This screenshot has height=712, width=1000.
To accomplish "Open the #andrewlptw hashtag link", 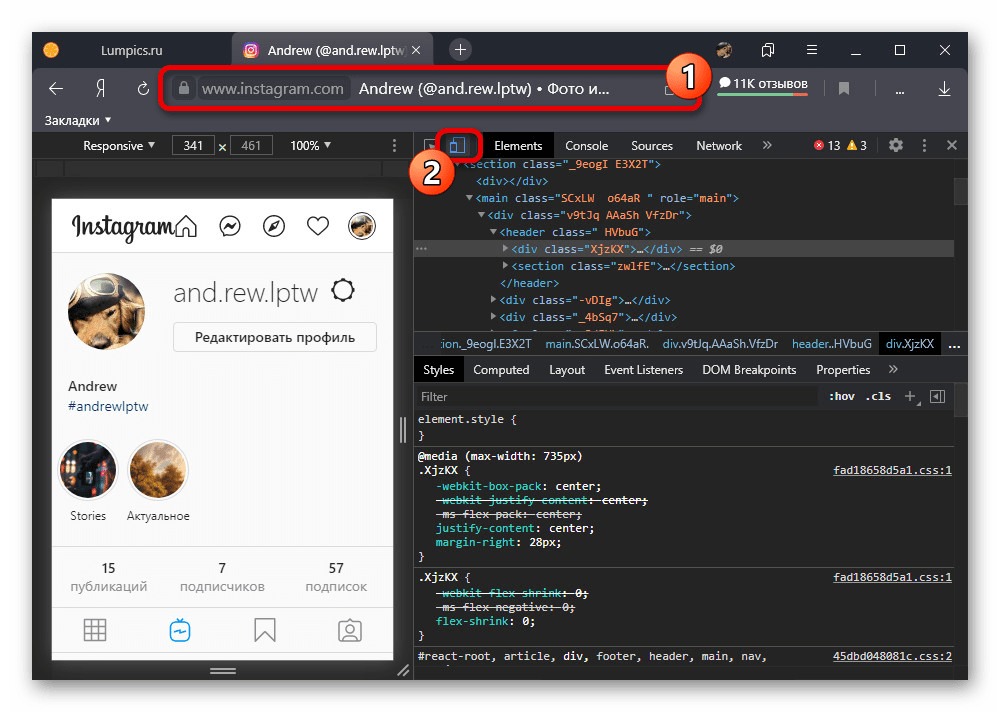I will [108, 407].
